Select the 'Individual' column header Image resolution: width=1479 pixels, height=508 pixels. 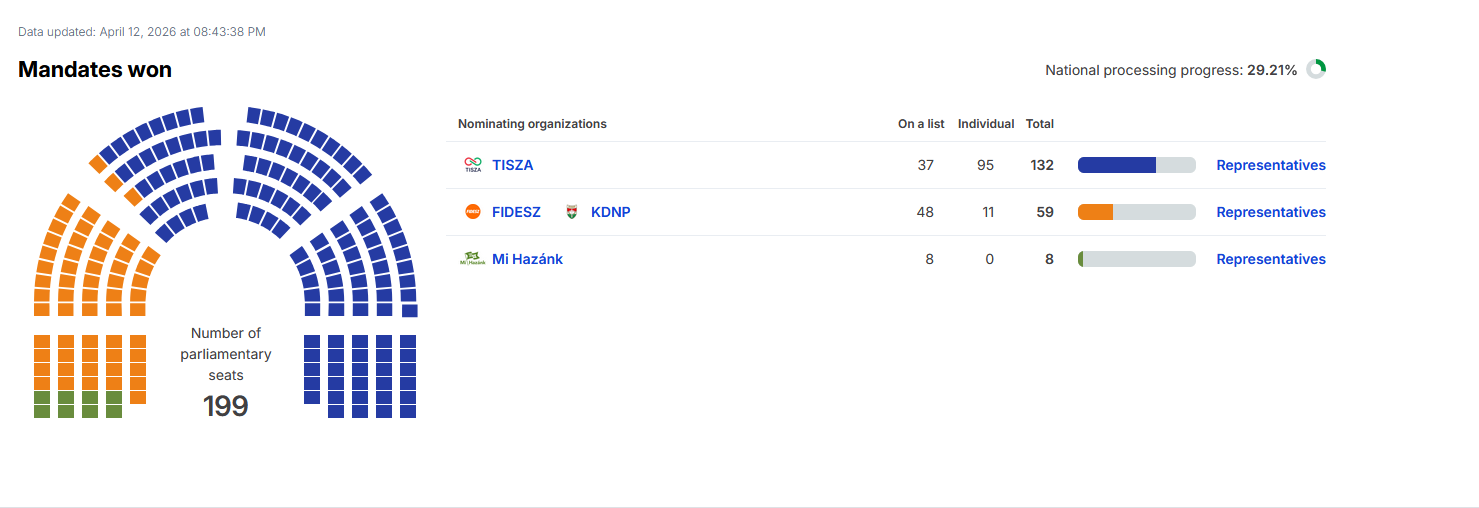(x=986, y=124)
